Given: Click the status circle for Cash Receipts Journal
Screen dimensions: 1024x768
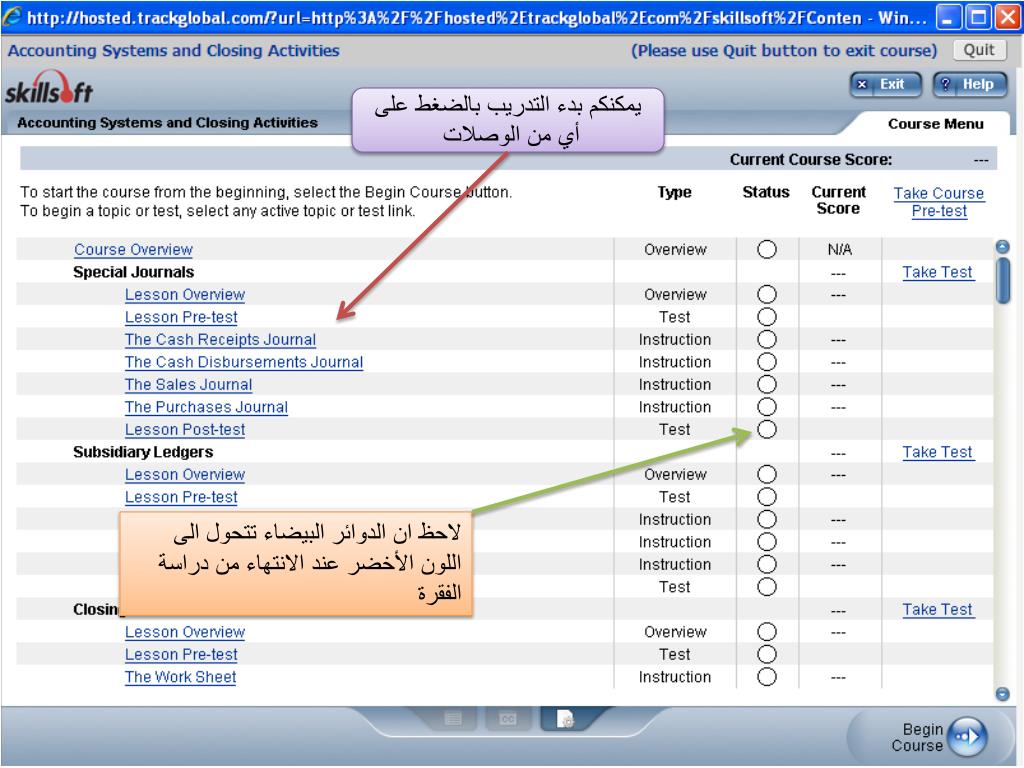Looking at the screenshot, I should click(x=767, y=340).
